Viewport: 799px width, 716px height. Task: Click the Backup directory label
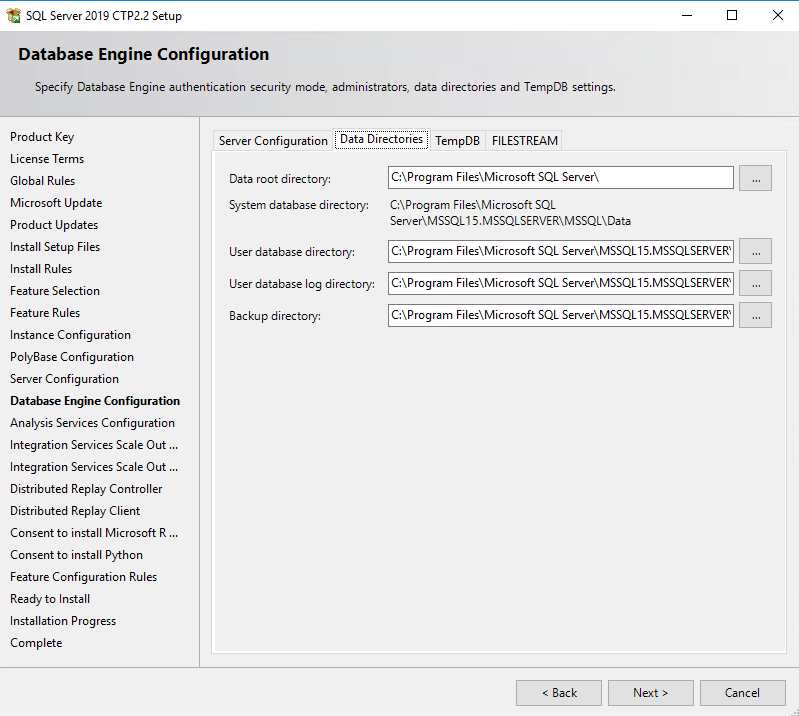(275, 316)
